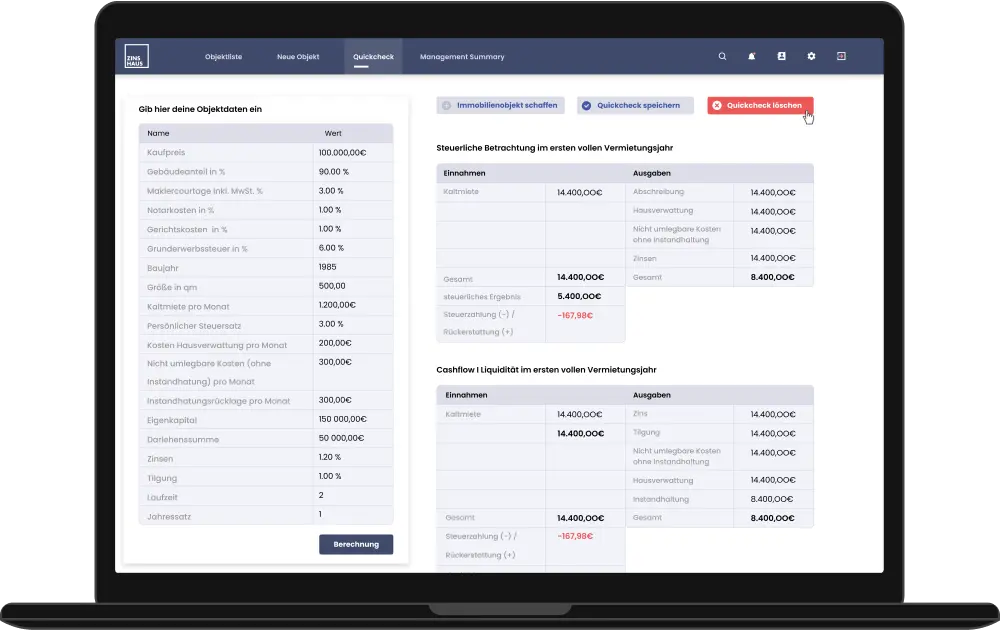Open the settings gear icon
This screenshot has width=1000, height=630.
point(811,56)
